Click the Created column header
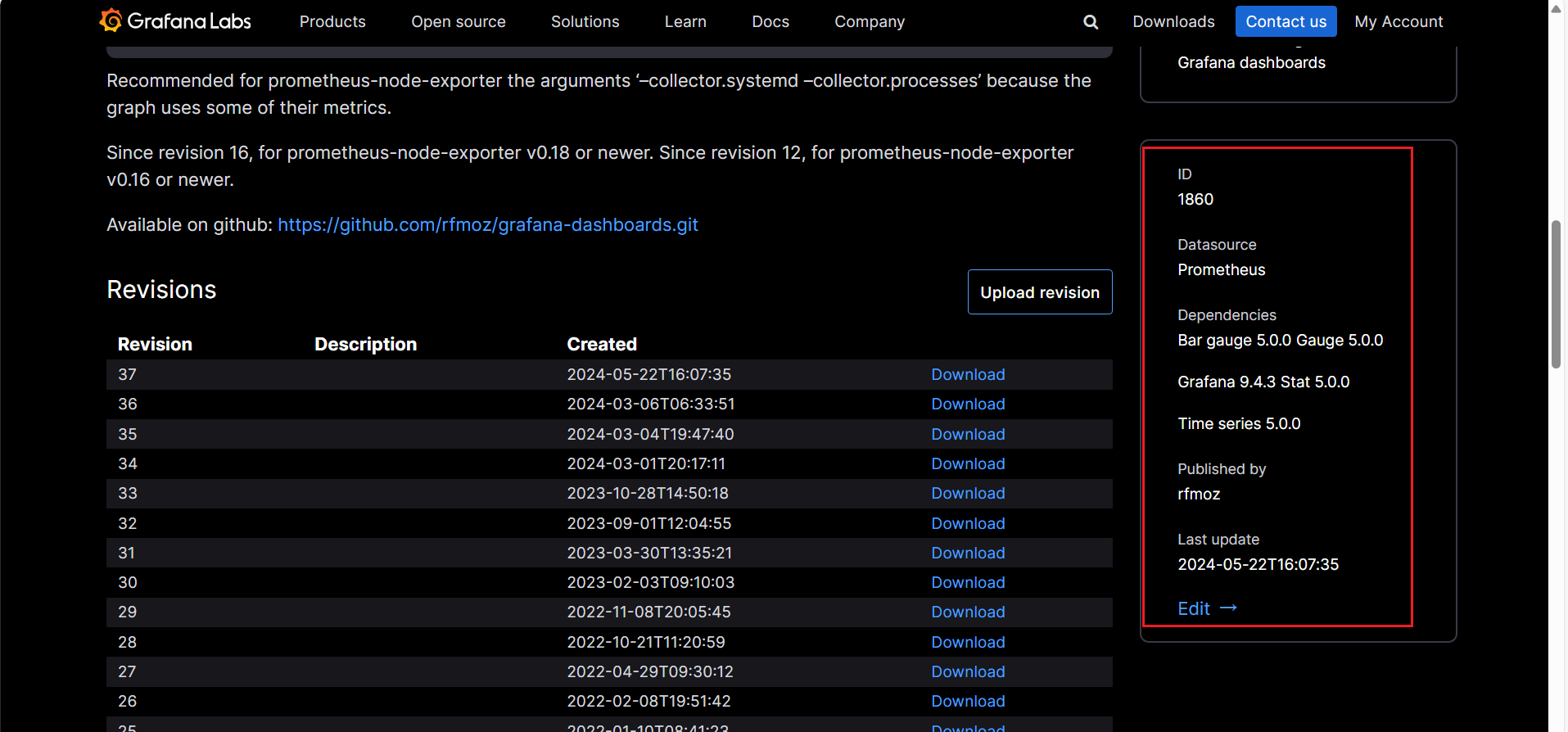The width and height of the screenshot is (1568, 732). 602,344
